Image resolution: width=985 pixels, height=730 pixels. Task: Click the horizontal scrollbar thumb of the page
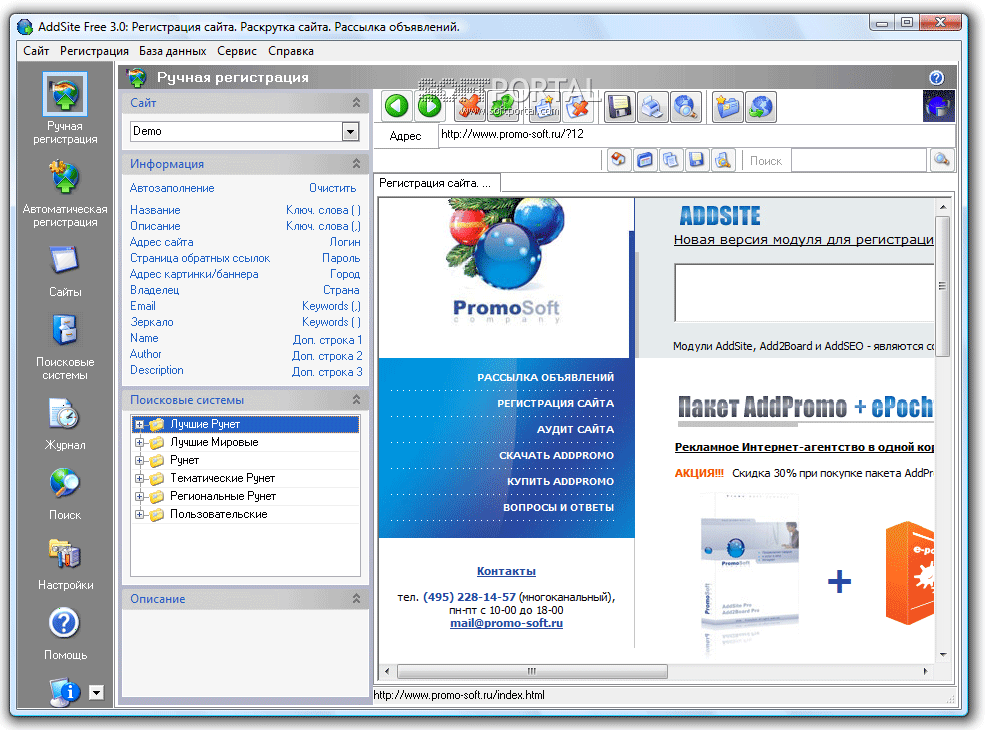tap(531, 671)
